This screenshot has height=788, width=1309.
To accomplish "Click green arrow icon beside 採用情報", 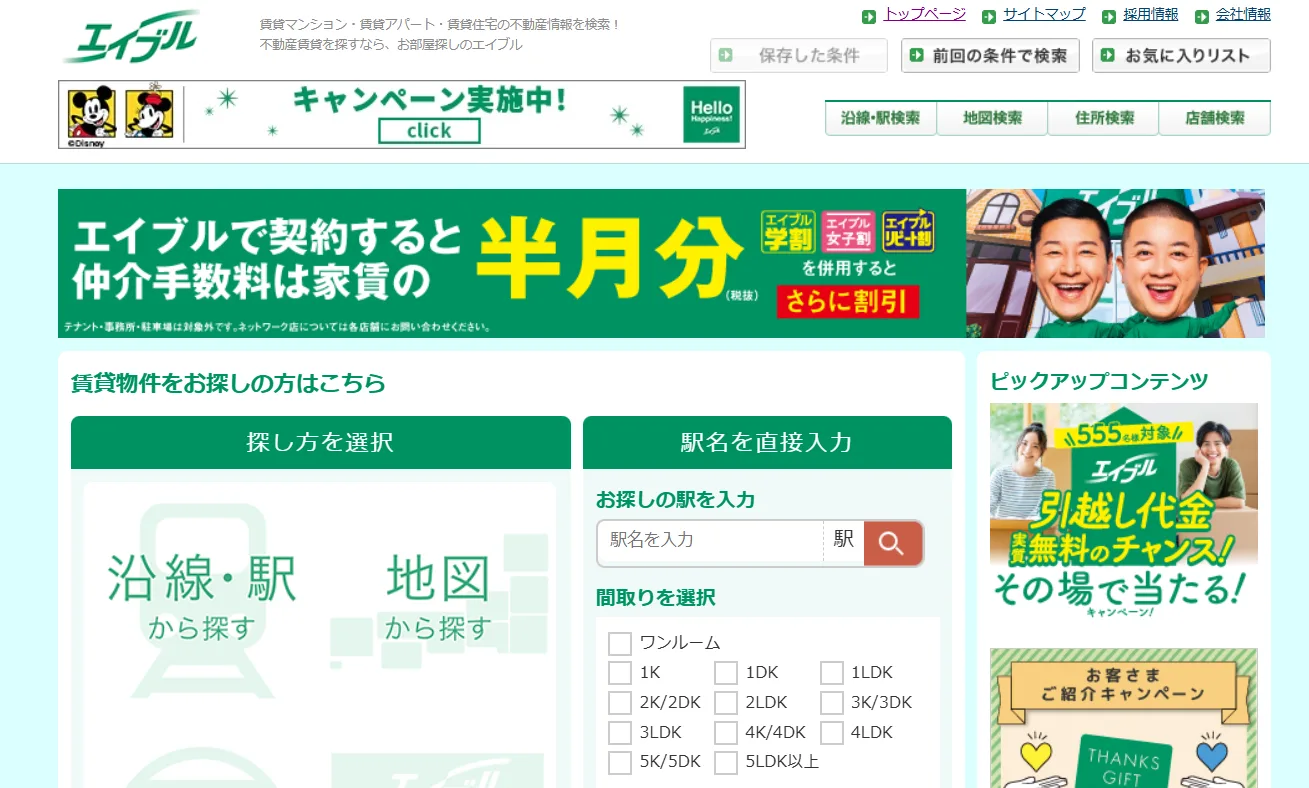I will [1109, 16].
